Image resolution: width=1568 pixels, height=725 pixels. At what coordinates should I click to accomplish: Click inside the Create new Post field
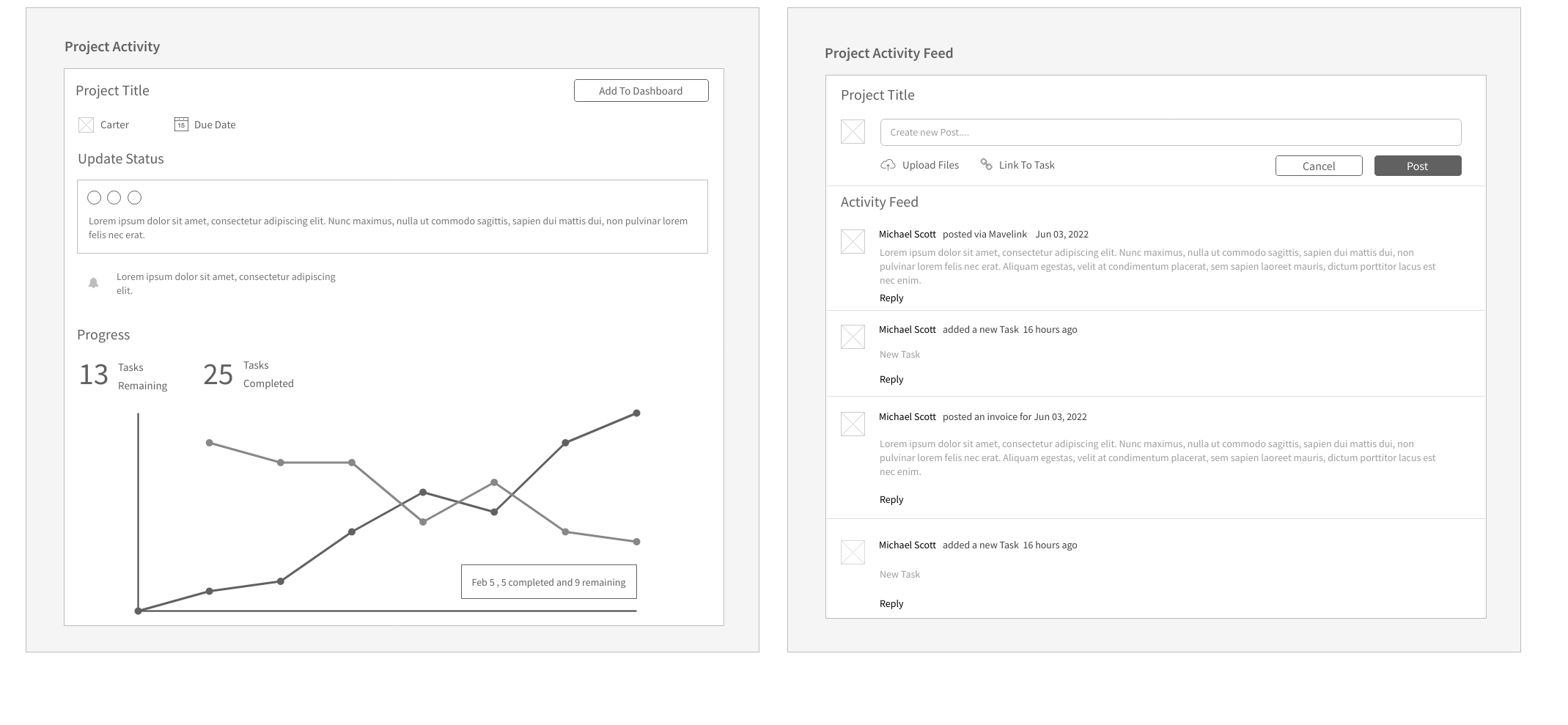[x=1170, y=132]
